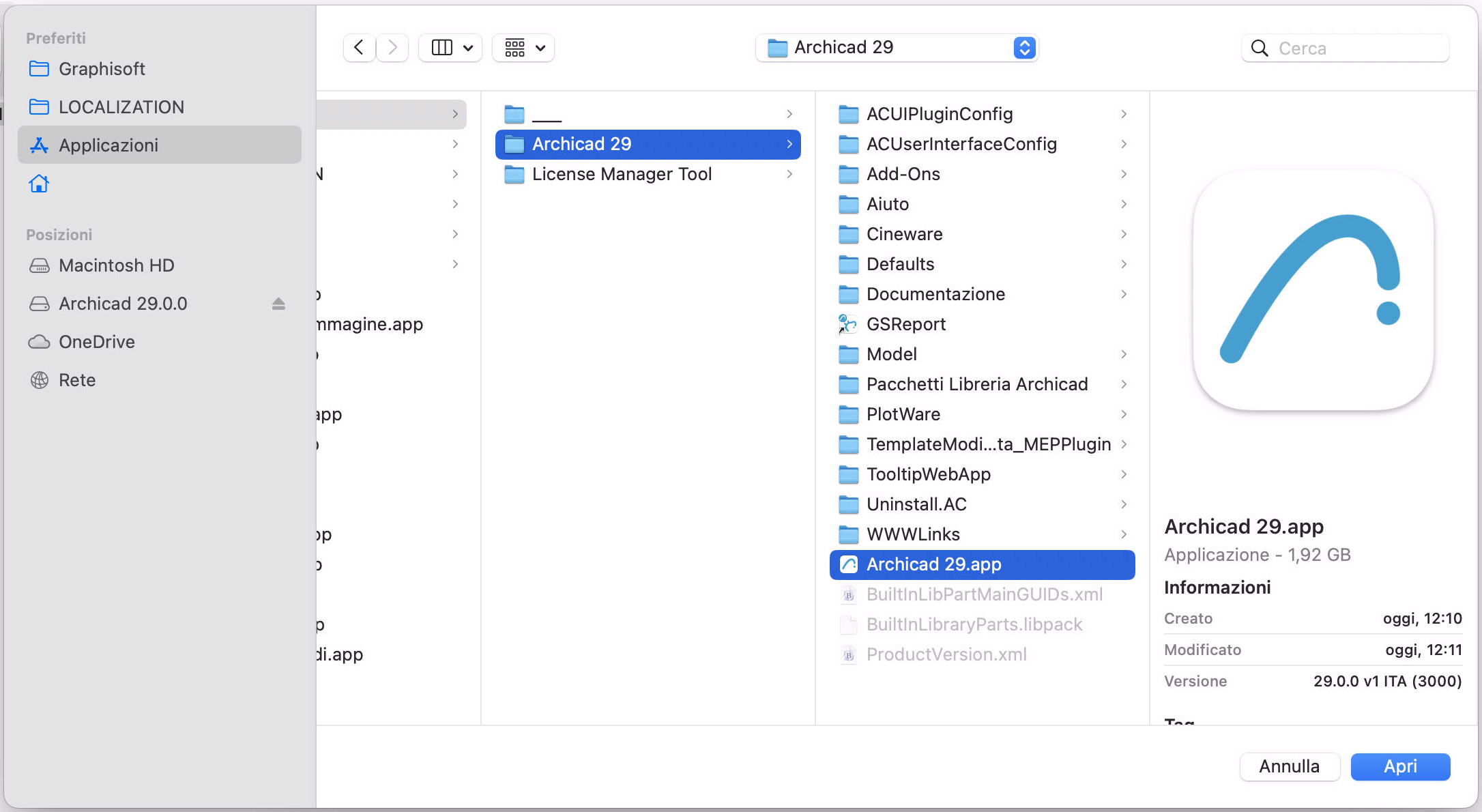Eject the Archicad 29.0.0 volume
The height and width of the screenshot is (812, 1482).
(278, 304)
